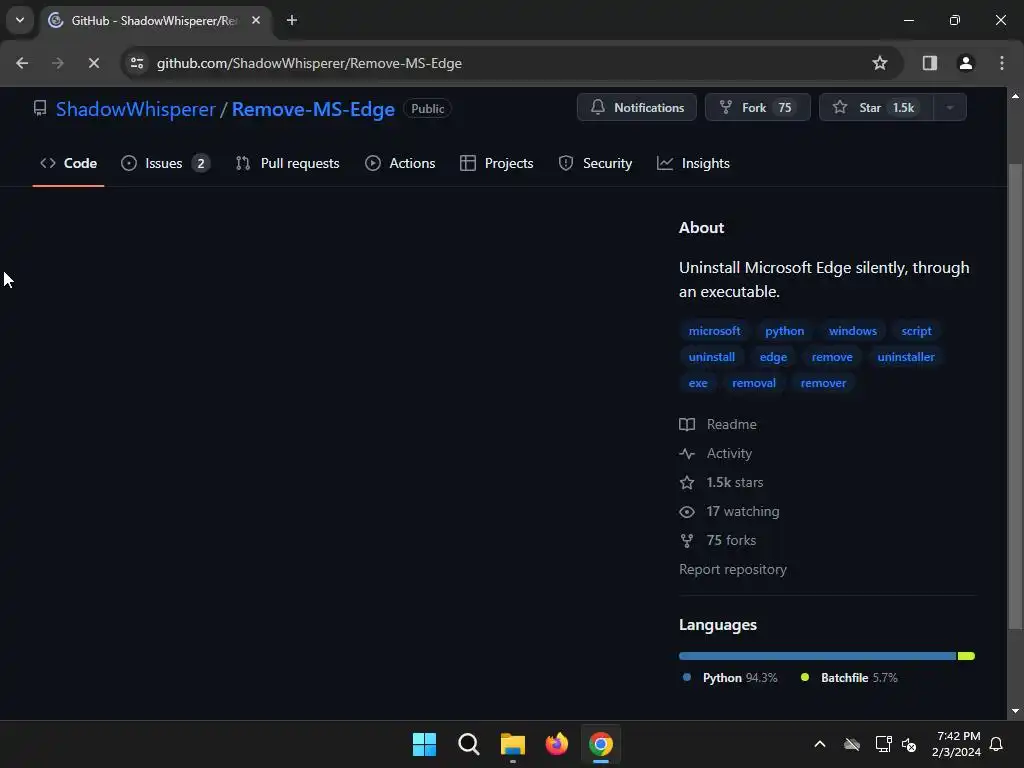Click the Notifications button
This screenshot has width=1024, height=768.
[637, 108]
